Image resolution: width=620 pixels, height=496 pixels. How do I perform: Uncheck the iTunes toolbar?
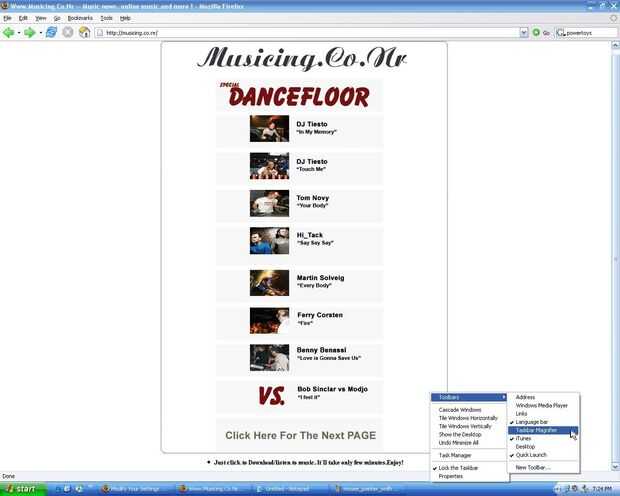[543, 439]
